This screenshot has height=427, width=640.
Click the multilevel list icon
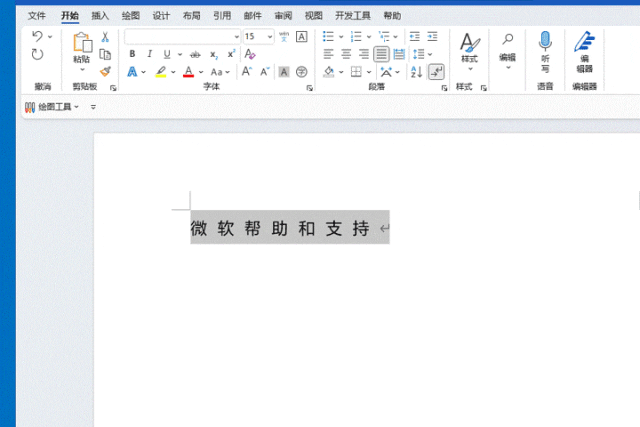[384, 36]
